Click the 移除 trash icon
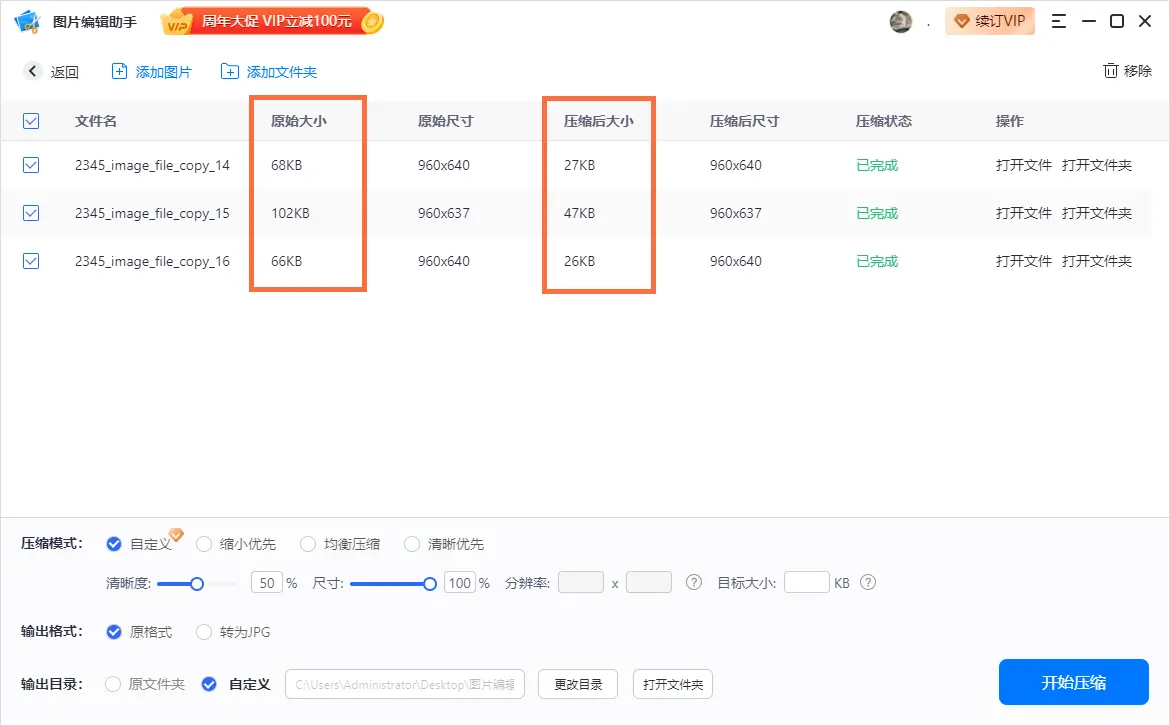The image size is (1170, 726). tap(1110, 71)
